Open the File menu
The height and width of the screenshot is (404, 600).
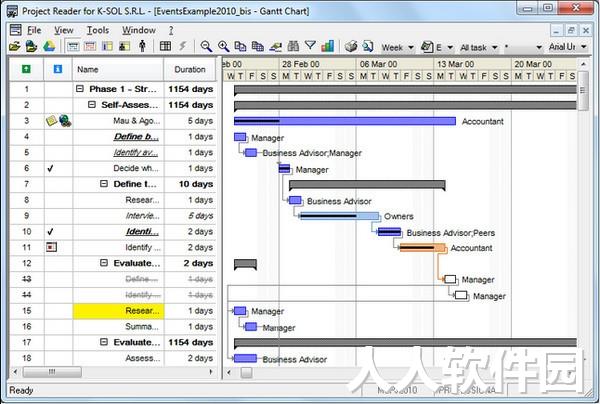34,30
